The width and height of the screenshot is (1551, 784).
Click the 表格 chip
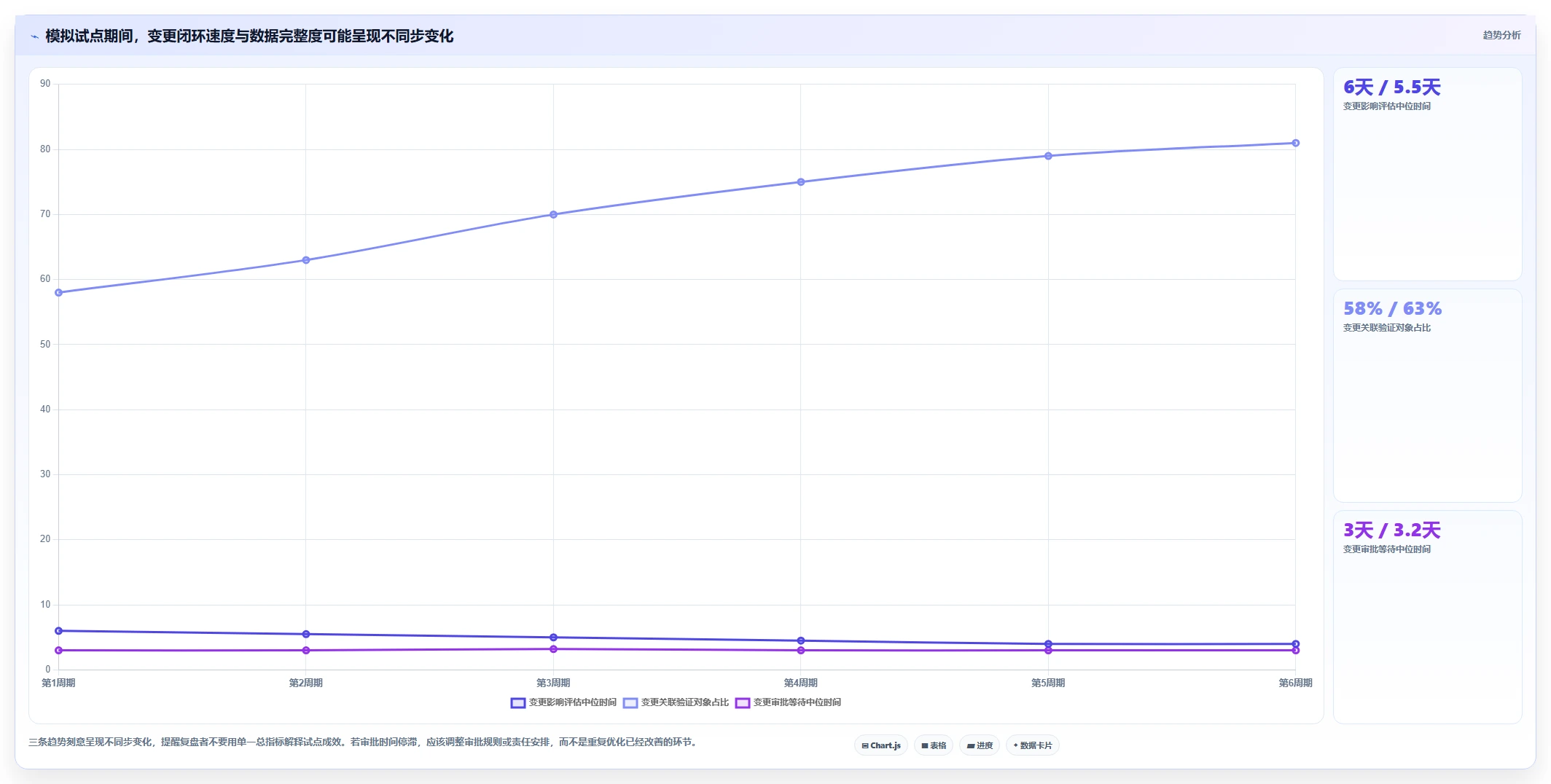point(934,745)
